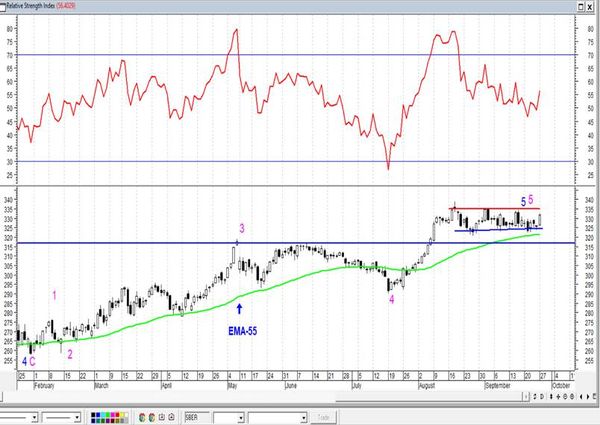Click the zoom-in magnifier icon below chart
The width and height of the screenshot is (600, 425).
(x=565, y=397)
